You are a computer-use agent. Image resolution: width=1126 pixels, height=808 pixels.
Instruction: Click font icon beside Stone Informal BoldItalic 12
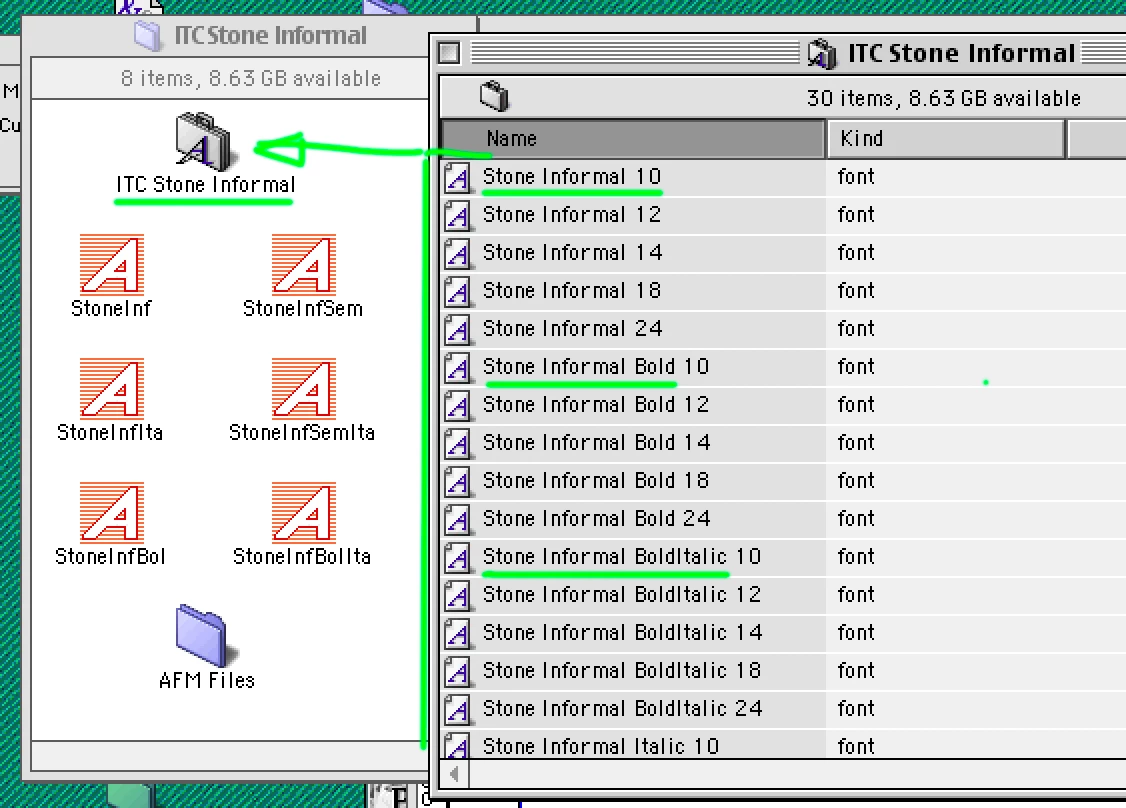click(x=457, y=597)
